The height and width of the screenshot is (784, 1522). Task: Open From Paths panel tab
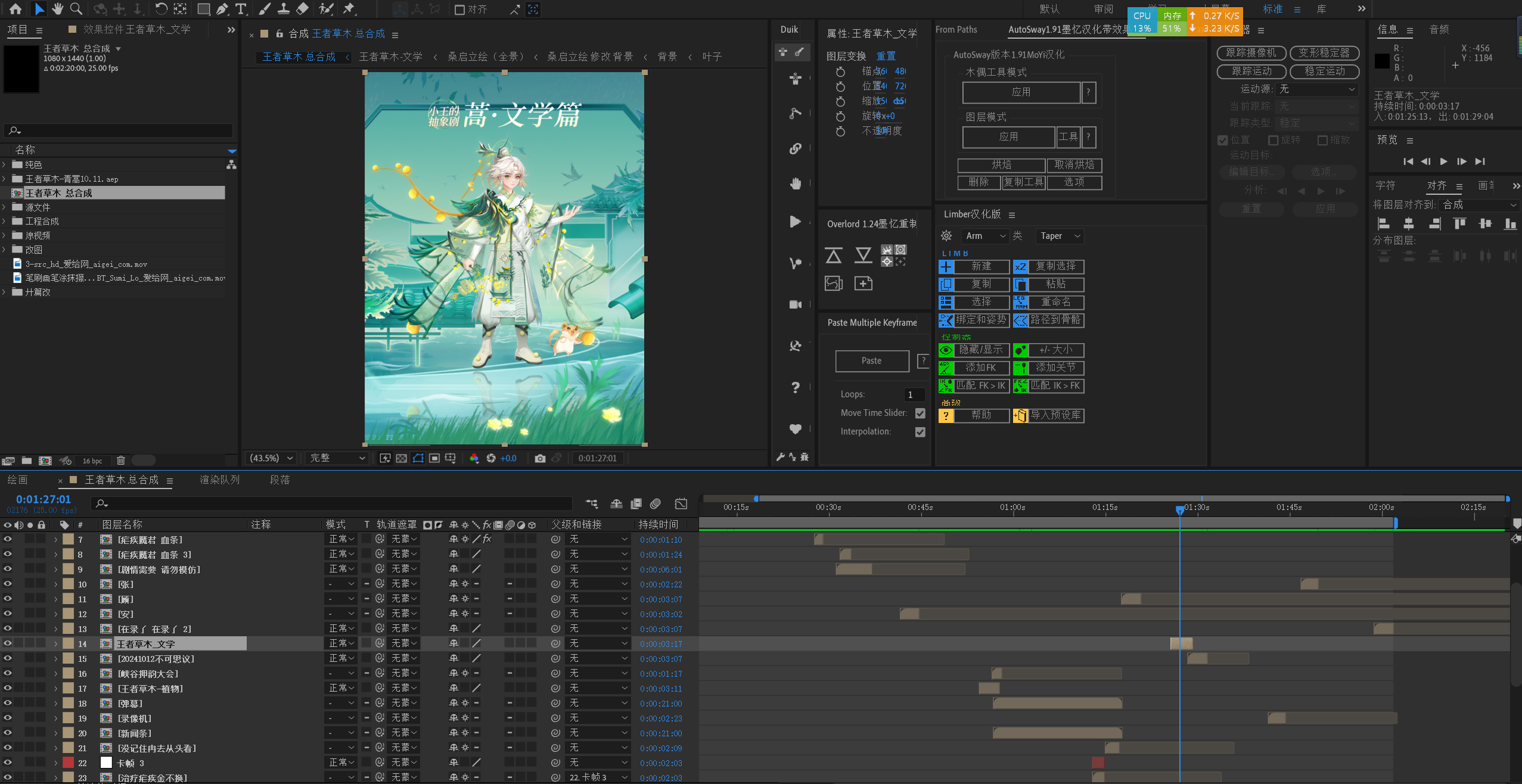956,30
